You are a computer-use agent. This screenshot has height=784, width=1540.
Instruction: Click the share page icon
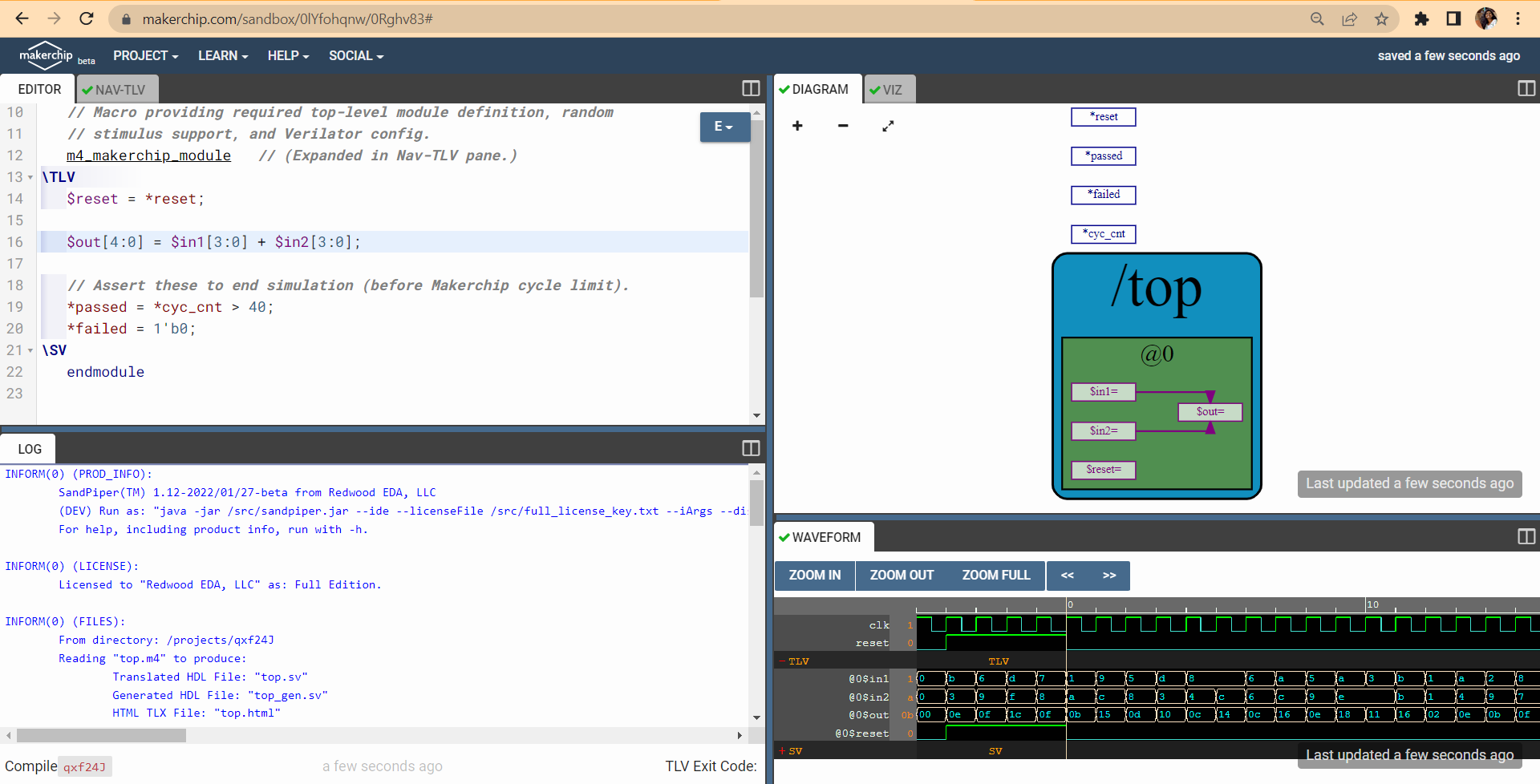click(x=1349, y=18)
